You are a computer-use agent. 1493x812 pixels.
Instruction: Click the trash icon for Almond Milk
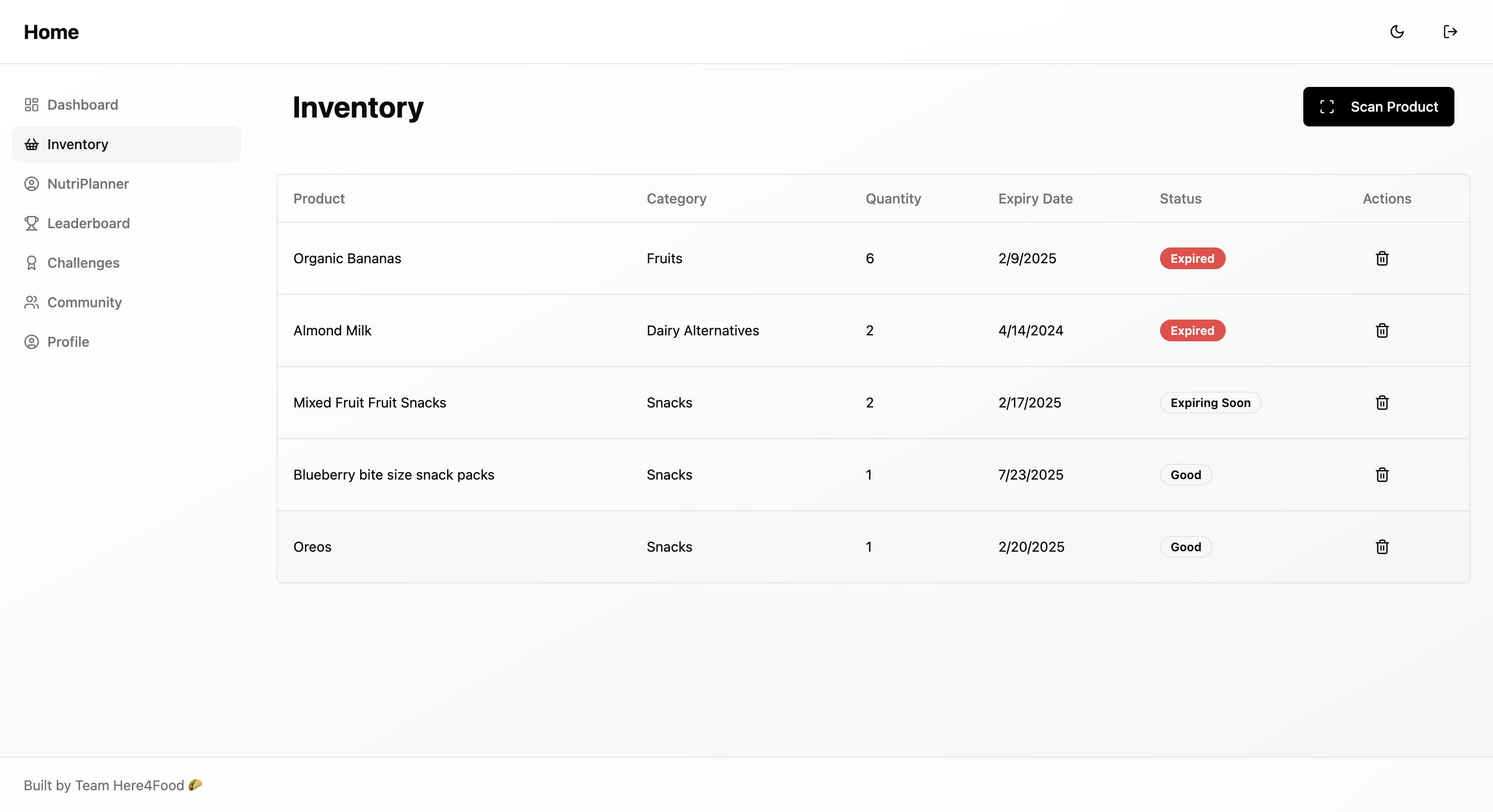pyautogui.click(x=1382, y=330)
